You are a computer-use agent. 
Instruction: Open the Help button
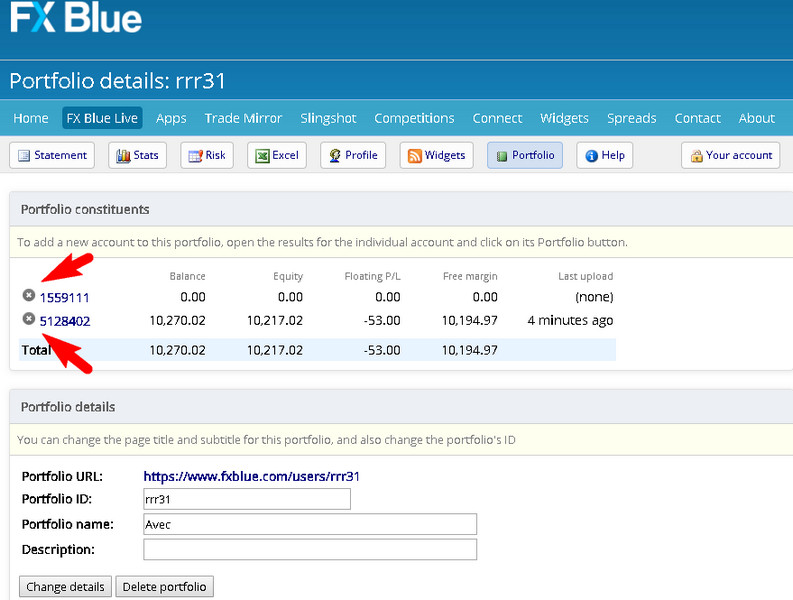click(x=605, y=155)
